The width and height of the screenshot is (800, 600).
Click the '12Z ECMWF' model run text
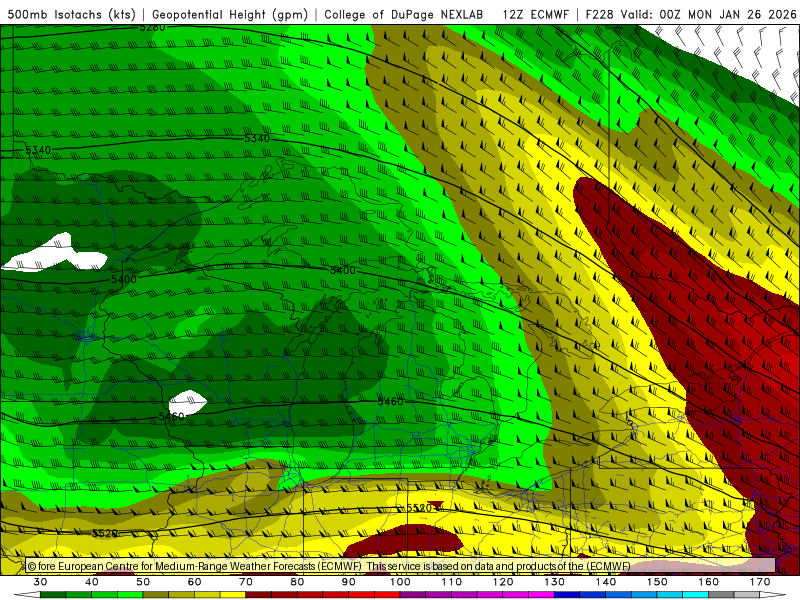tap(535, 14)
